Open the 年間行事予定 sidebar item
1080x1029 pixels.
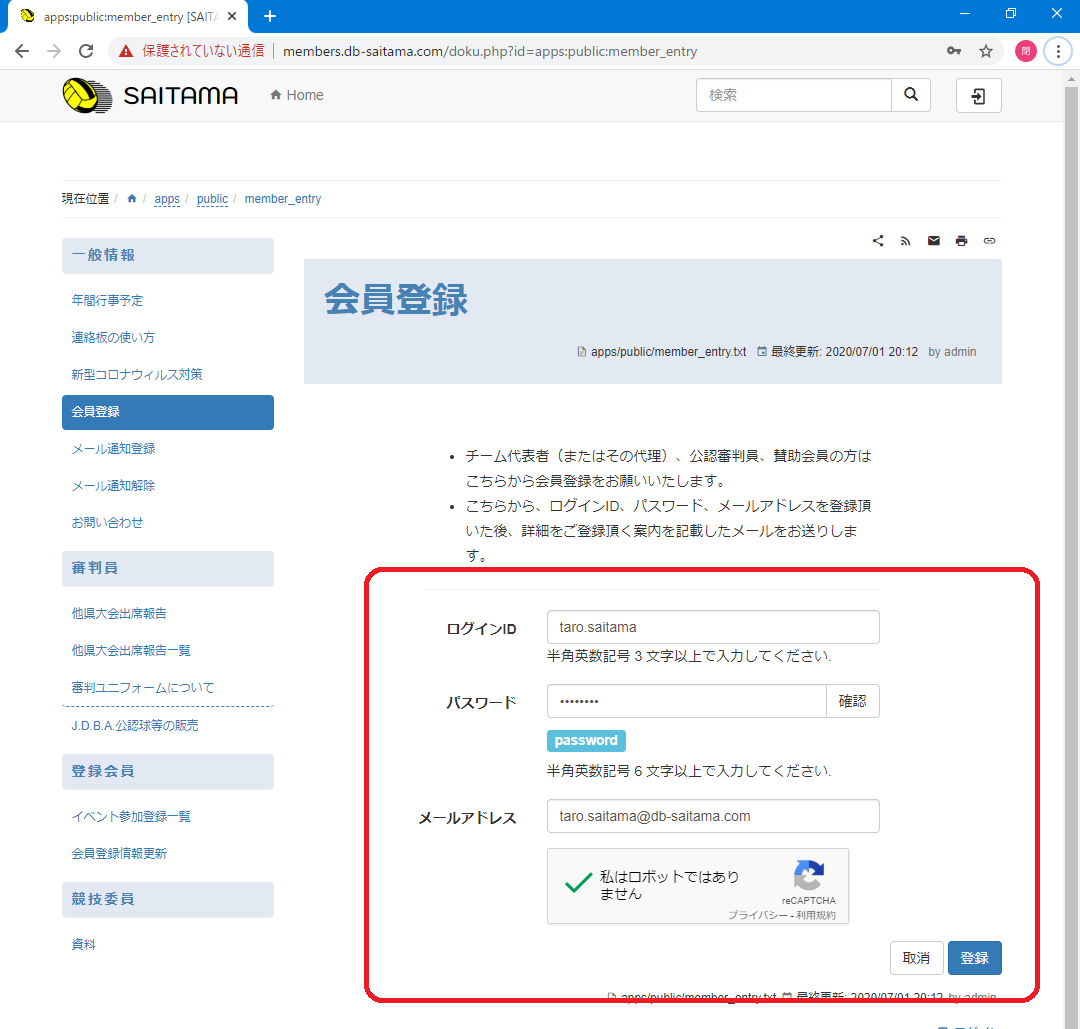(x=107, y=300)
